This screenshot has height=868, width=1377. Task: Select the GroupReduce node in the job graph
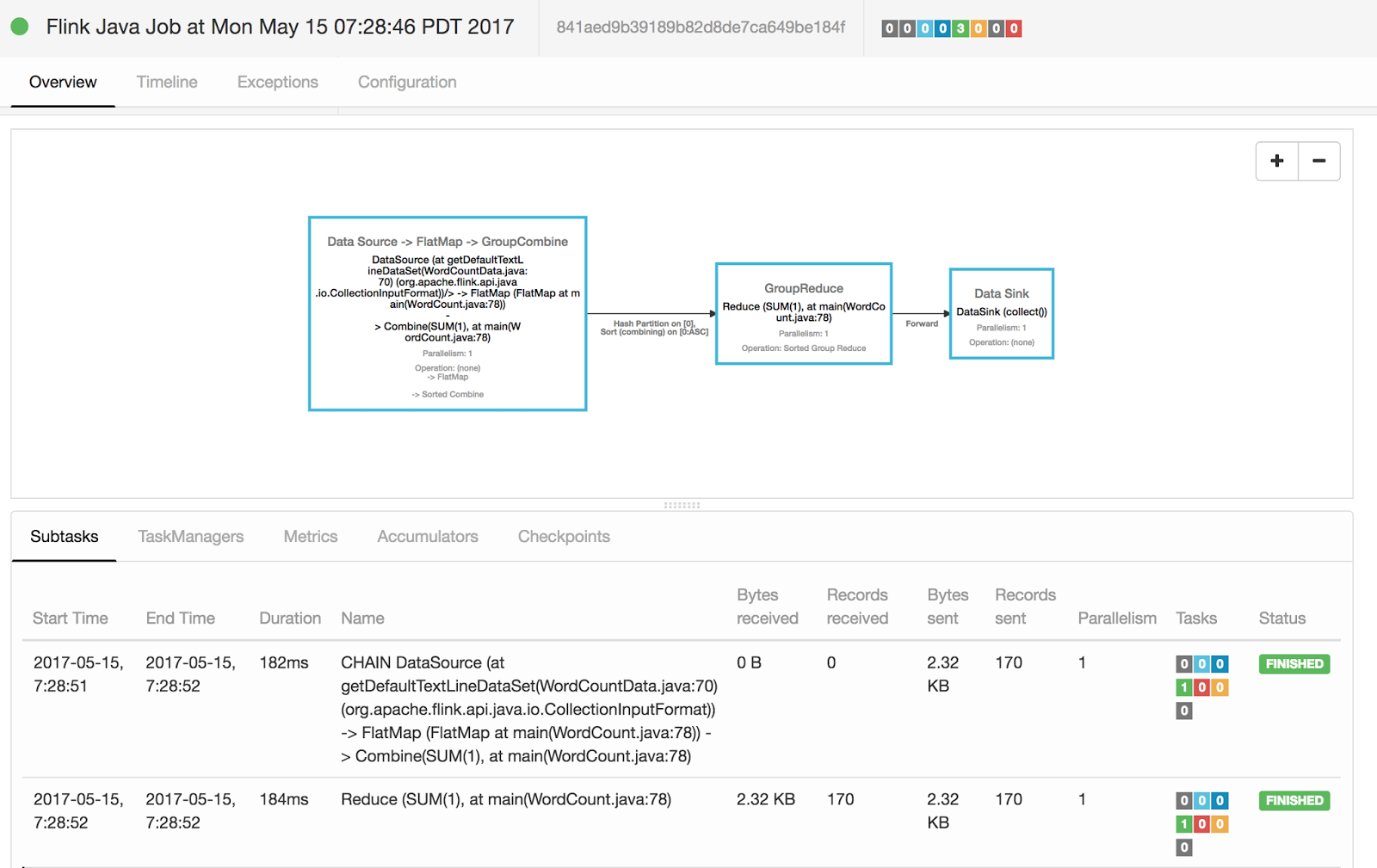tap(803, 313)
